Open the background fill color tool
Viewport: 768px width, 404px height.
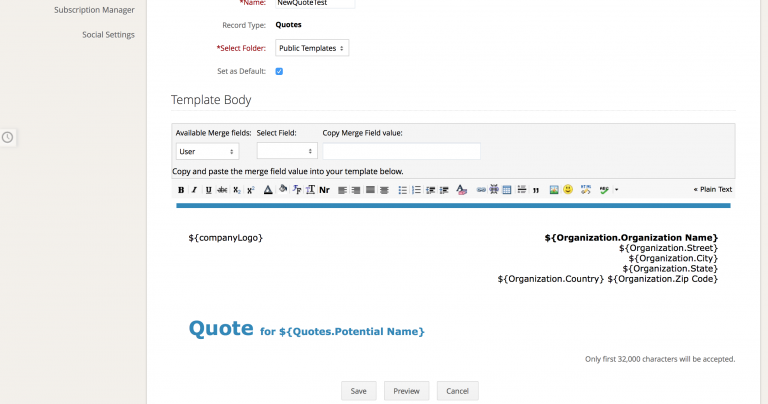pos(283,190)
